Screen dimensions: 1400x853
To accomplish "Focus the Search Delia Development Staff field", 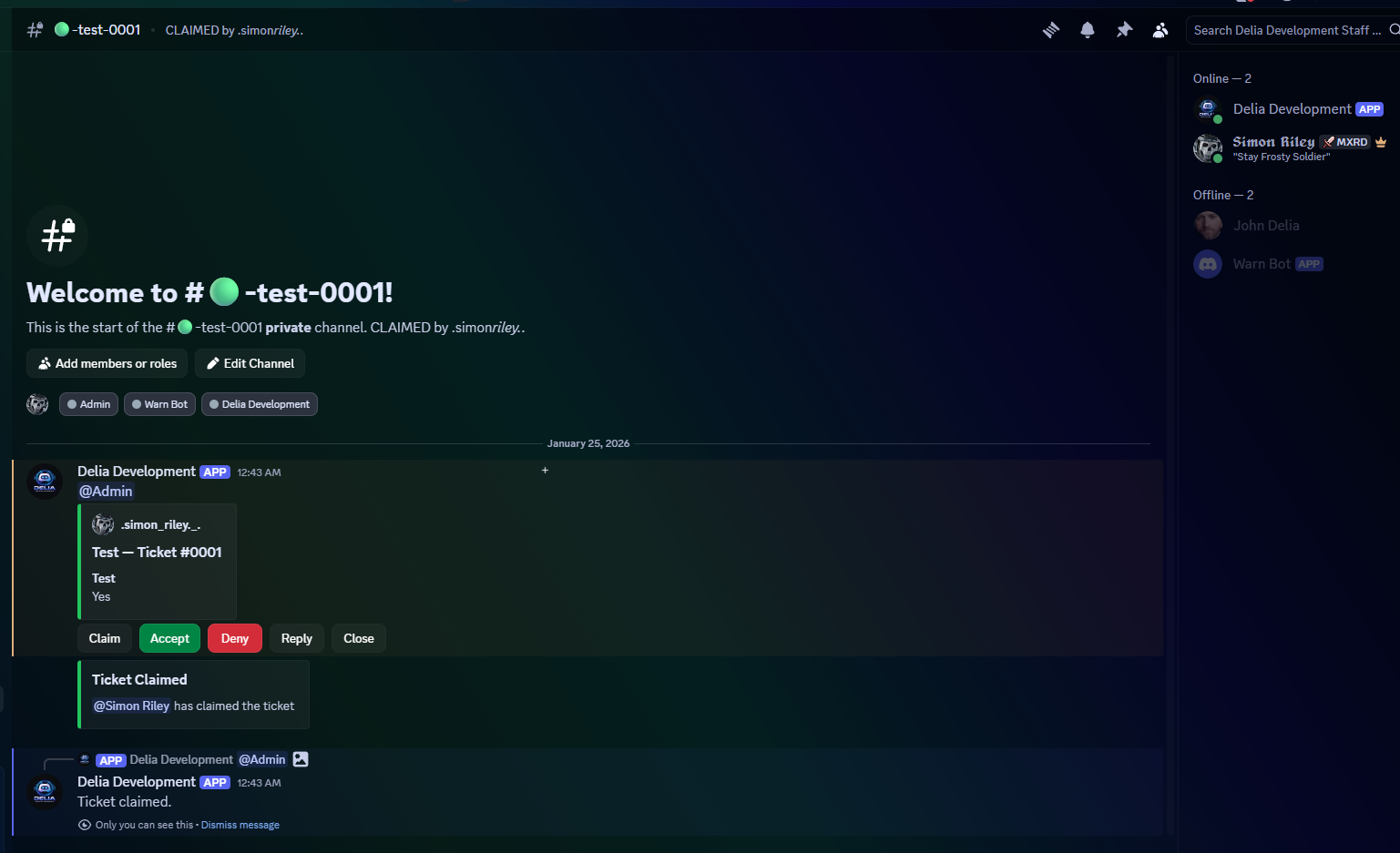I will [1286, 30].
